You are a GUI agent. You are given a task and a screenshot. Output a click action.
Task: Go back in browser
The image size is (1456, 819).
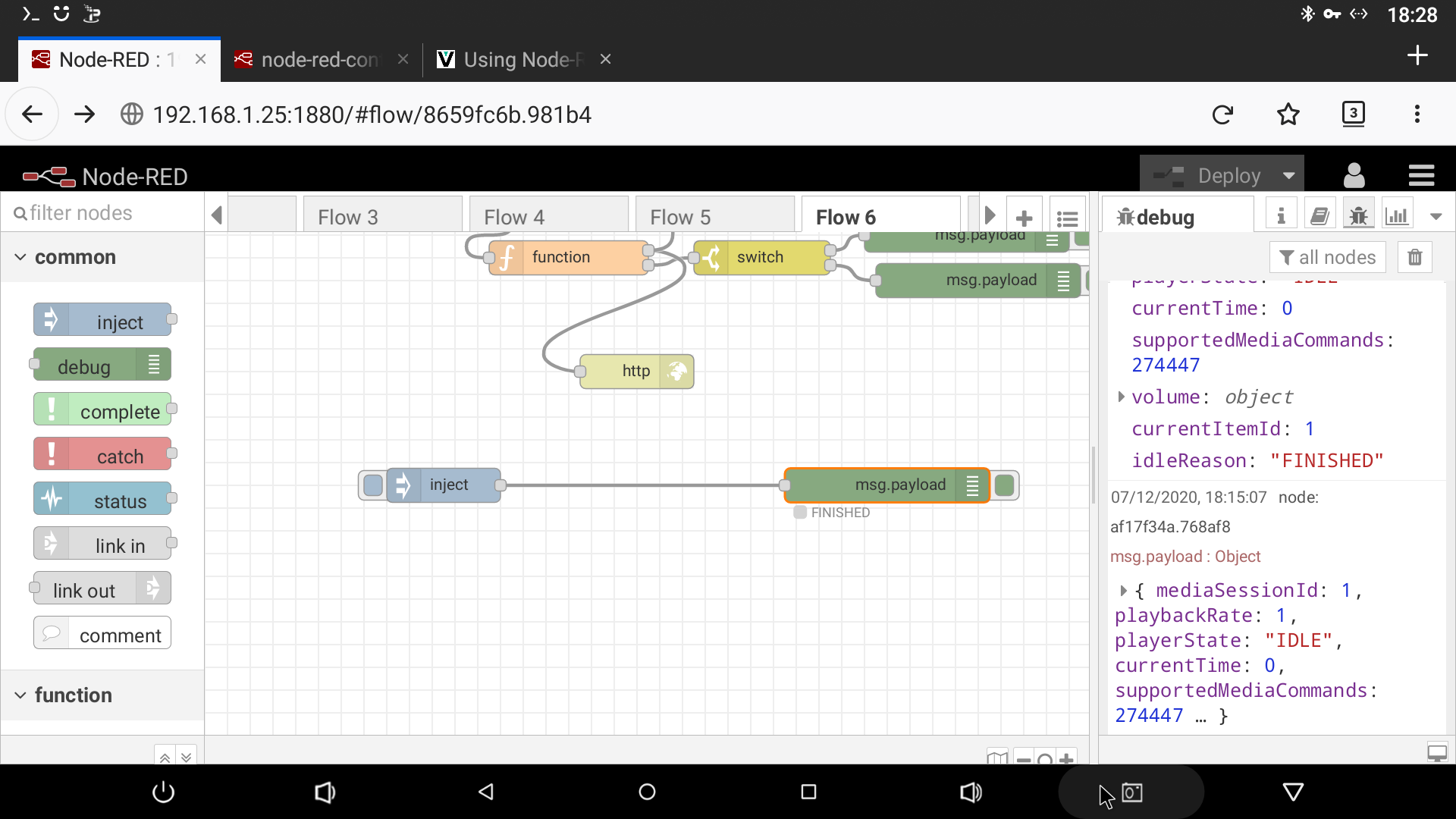32,115
